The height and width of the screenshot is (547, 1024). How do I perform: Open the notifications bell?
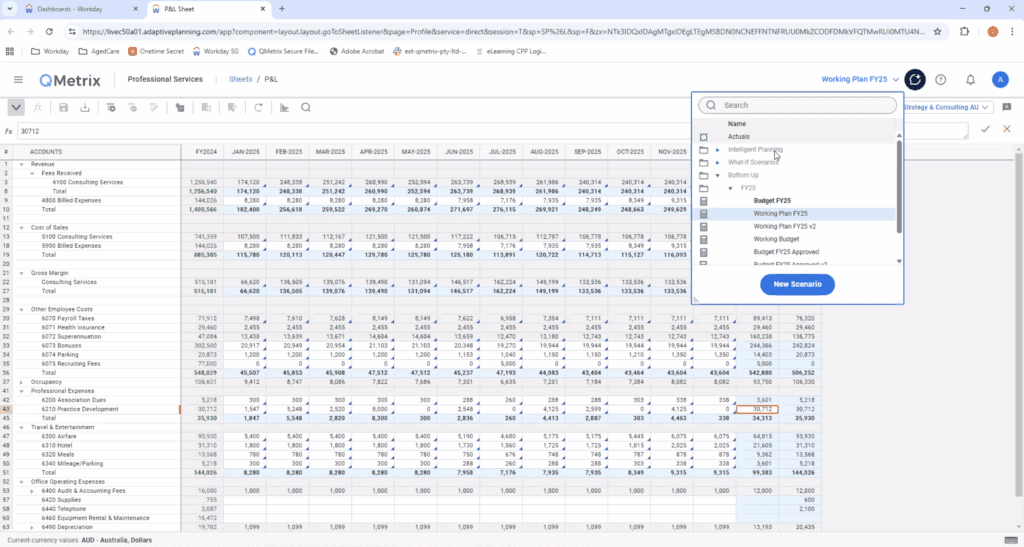pyautogui.click(x=970, y=80)
